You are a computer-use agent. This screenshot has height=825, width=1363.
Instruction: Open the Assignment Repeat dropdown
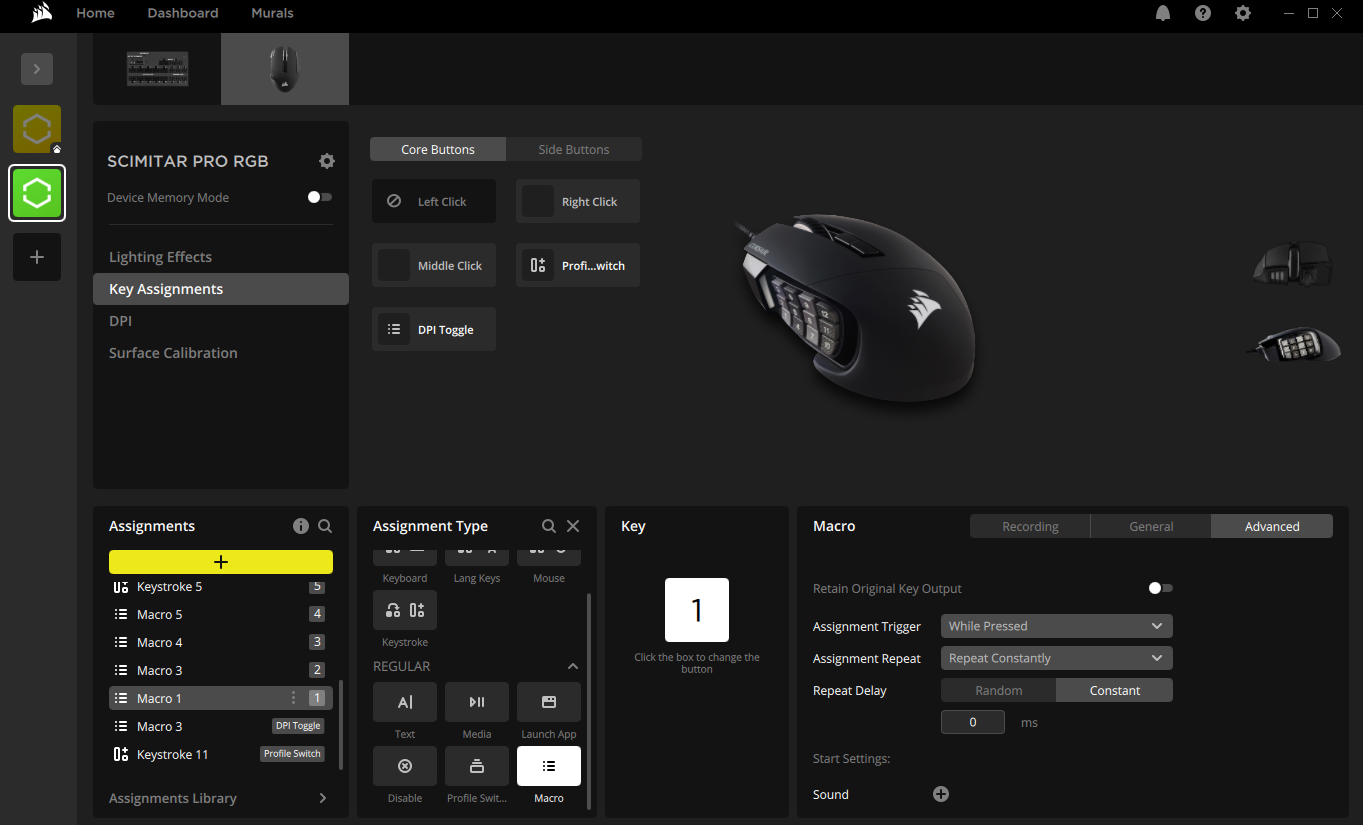[1057, 658]
